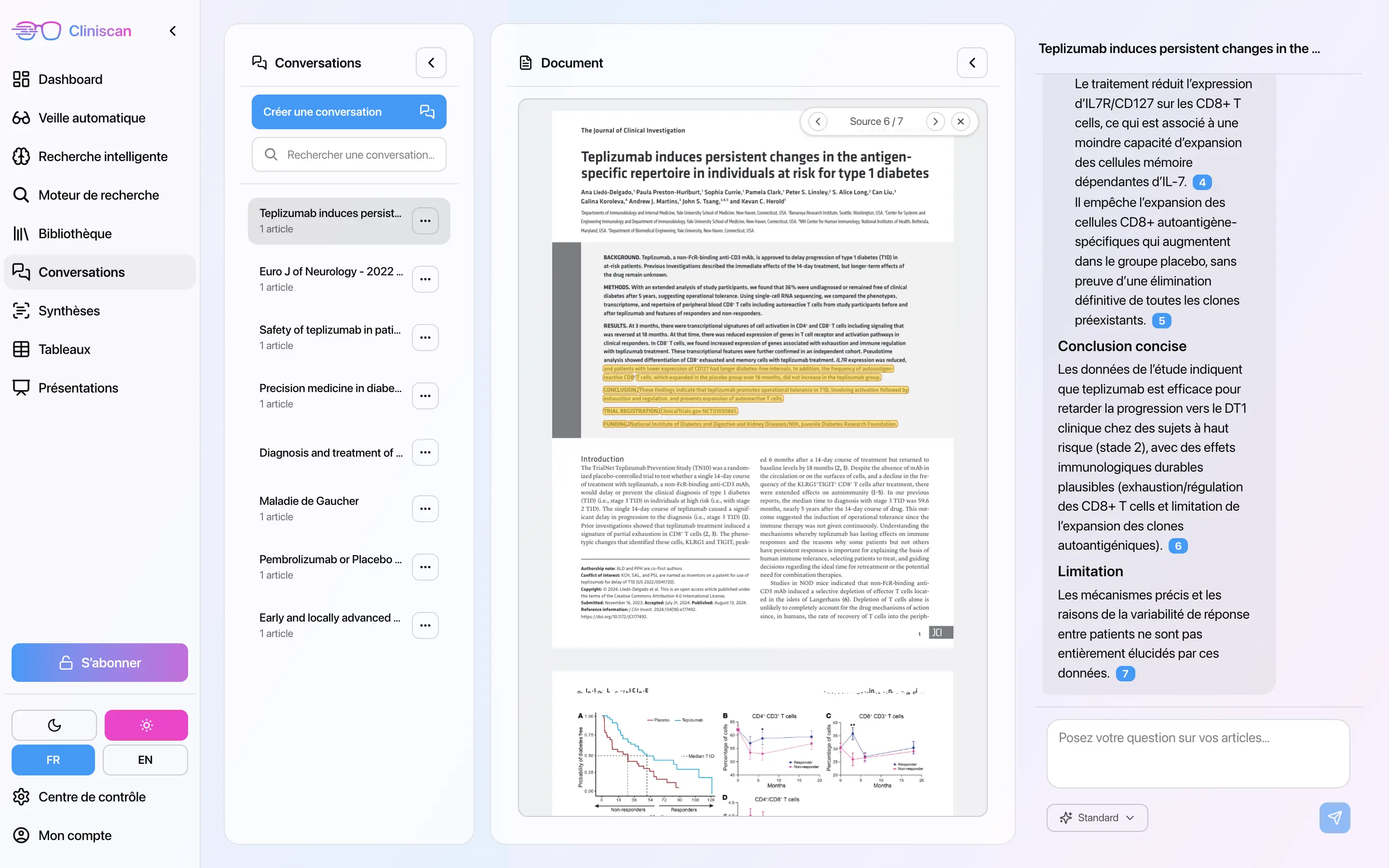The width and height of the screenshot is (1389, 868).
Task: Switch interface language to EN
Action: pos(145,759)
